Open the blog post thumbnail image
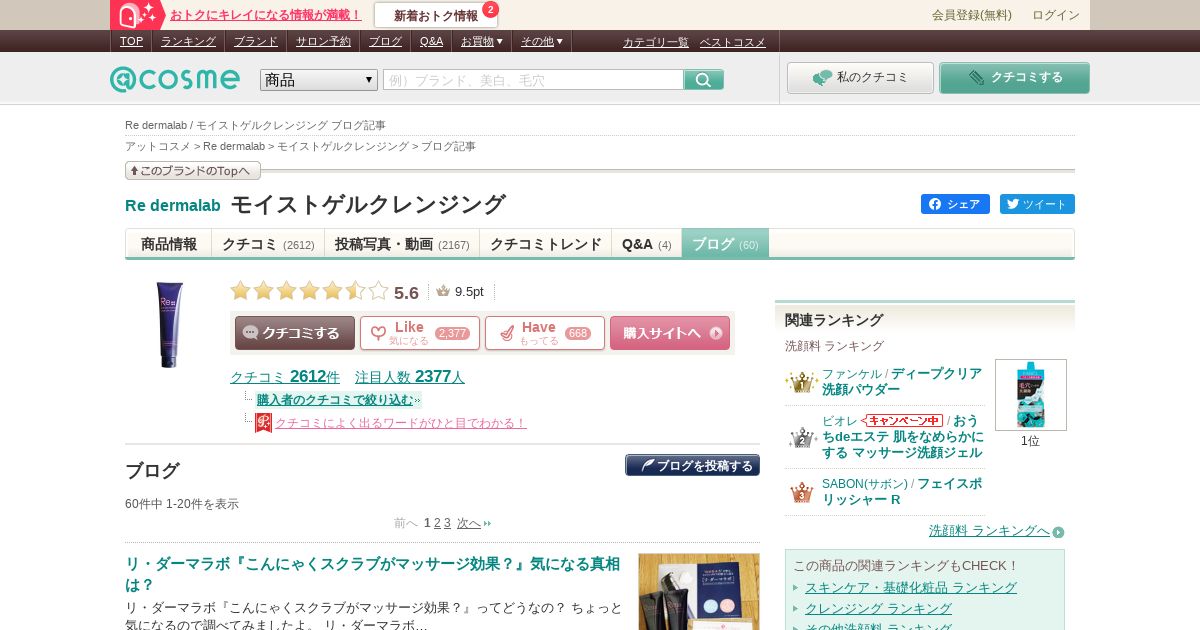 point(699,591)
